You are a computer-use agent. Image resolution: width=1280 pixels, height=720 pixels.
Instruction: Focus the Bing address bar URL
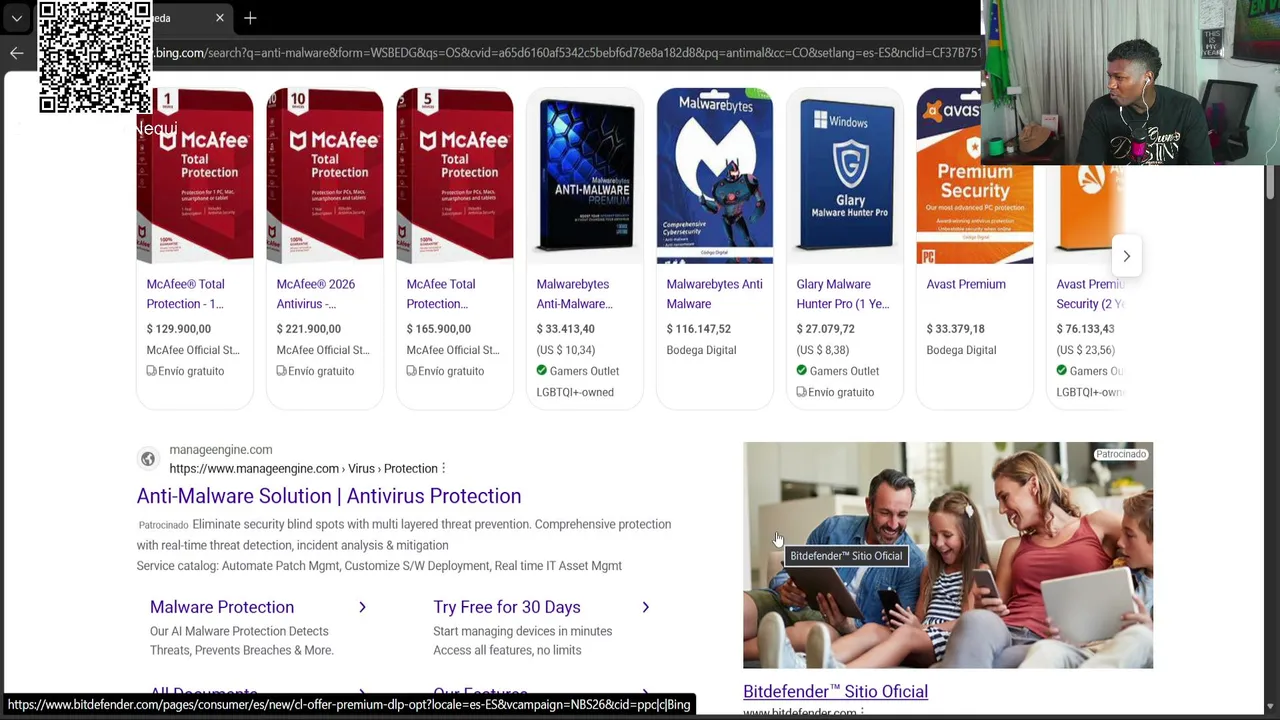pyautogui.click(x=567, y=53)
